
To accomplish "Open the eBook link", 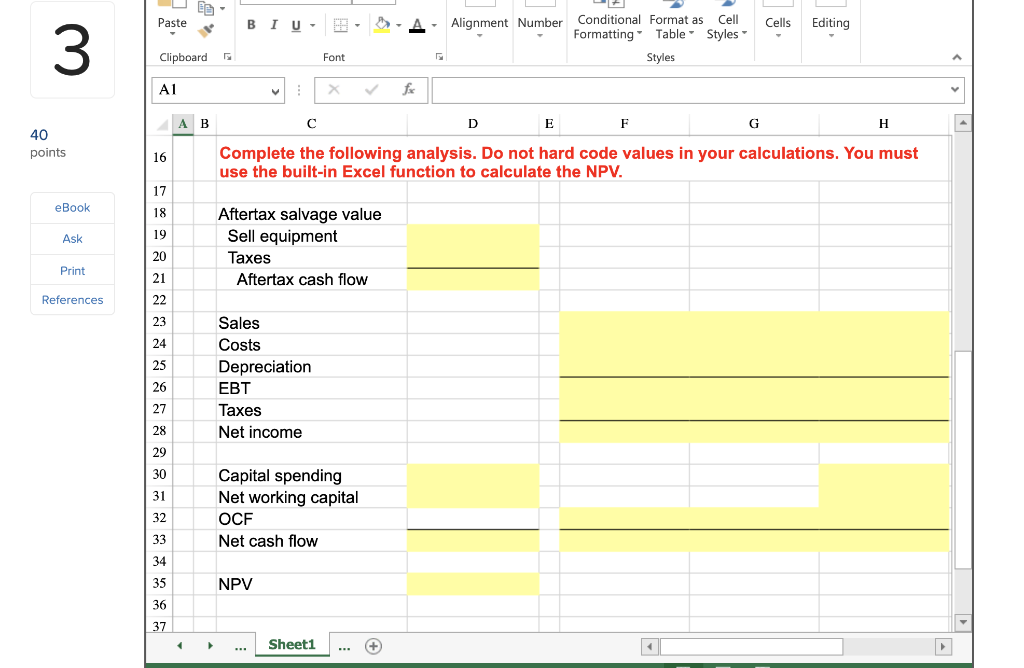I will pyautogui.click(x=72, y=207).
